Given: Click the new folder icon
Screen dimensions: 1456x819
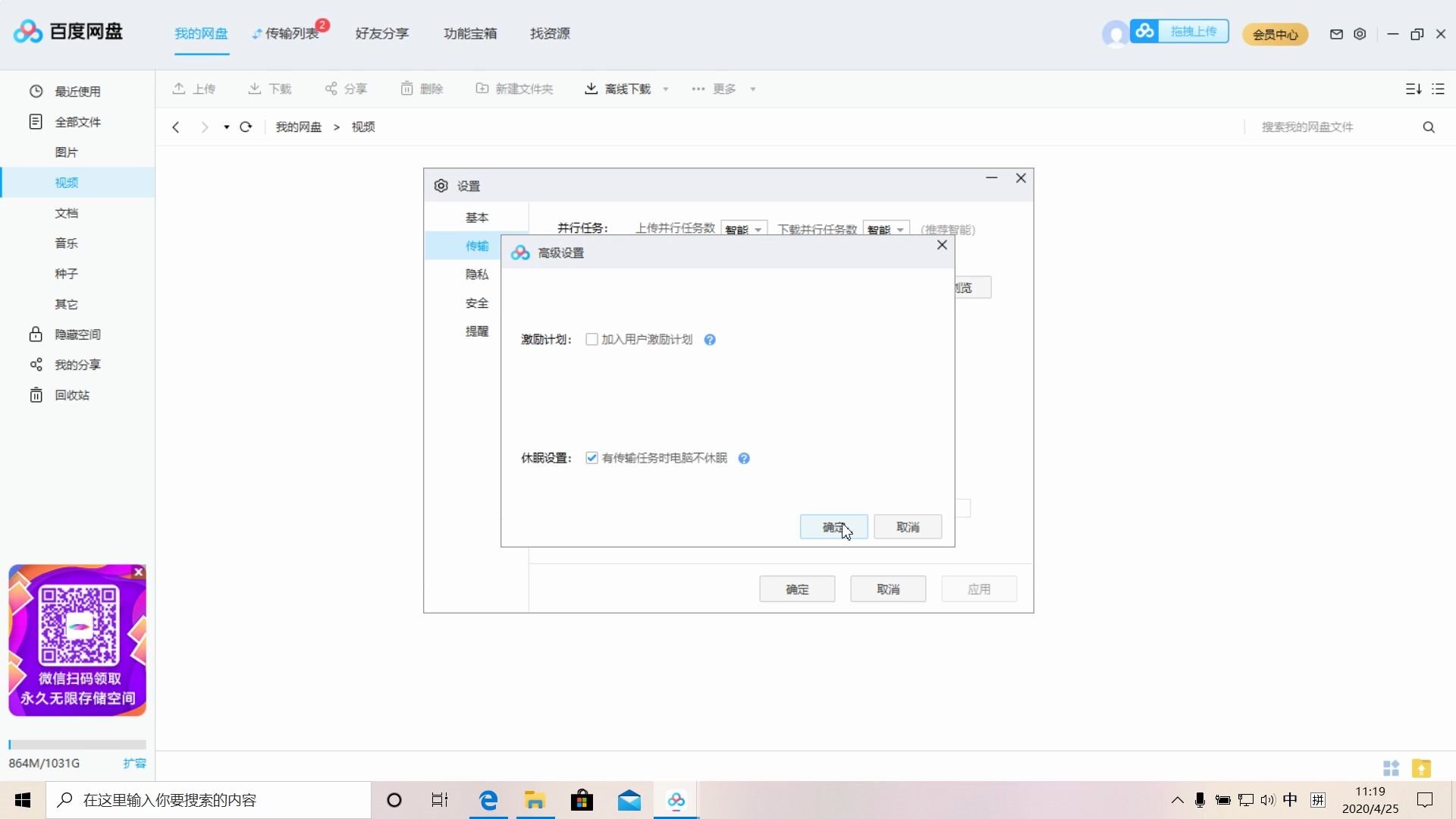Looking at the screenshot, I should (482, 88).
